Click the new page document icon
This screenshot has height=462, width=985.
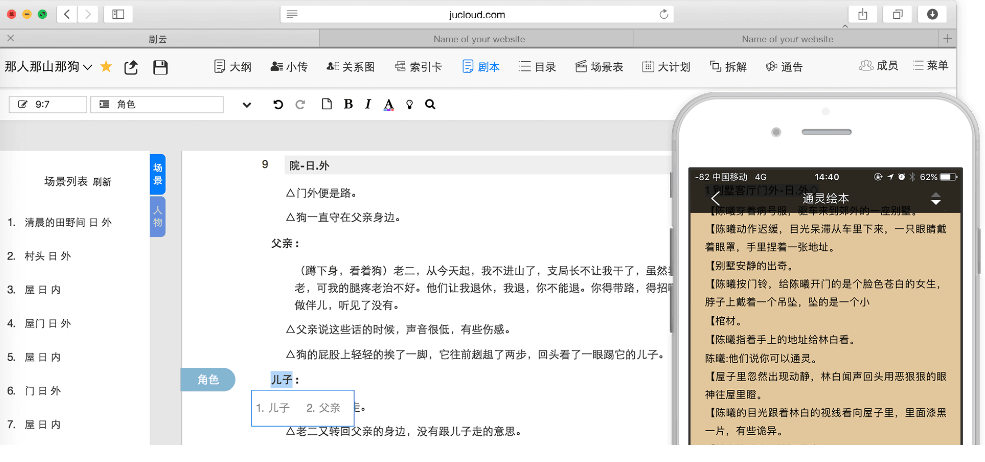pyautogui.click(x=327, y=104)
